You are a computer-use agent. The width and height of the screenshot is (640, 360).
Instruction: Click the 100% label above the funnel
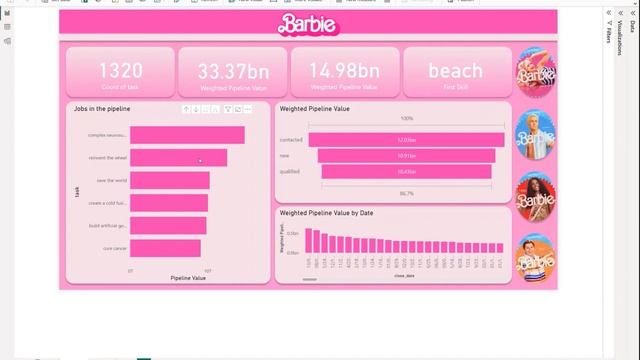[407, 118]
